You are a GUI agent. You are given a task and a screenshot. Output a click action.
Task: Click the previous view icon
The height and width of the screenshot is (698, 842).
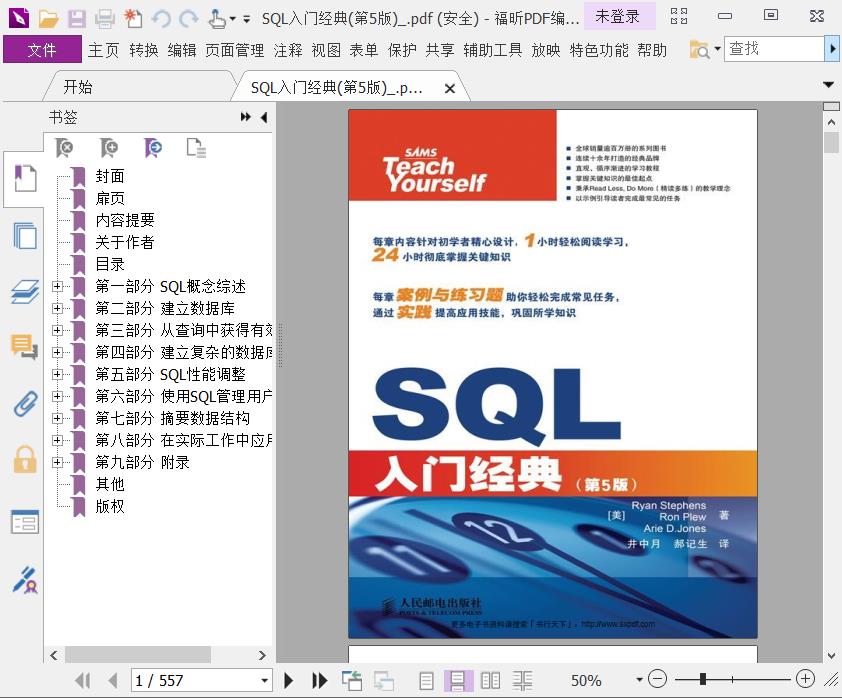tap(352, 681)
